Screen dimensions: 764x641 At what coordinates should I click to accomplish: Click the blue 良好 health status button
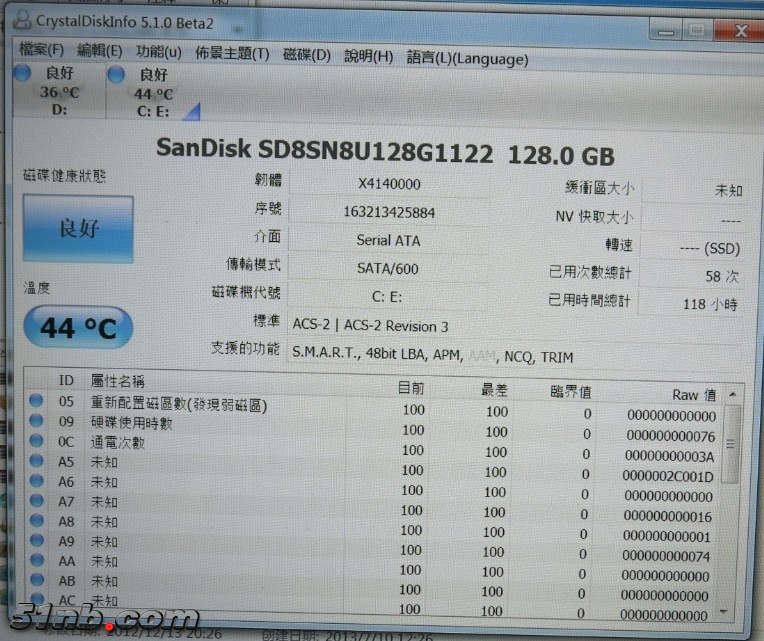pyautogui.click(x=78, y=229)
